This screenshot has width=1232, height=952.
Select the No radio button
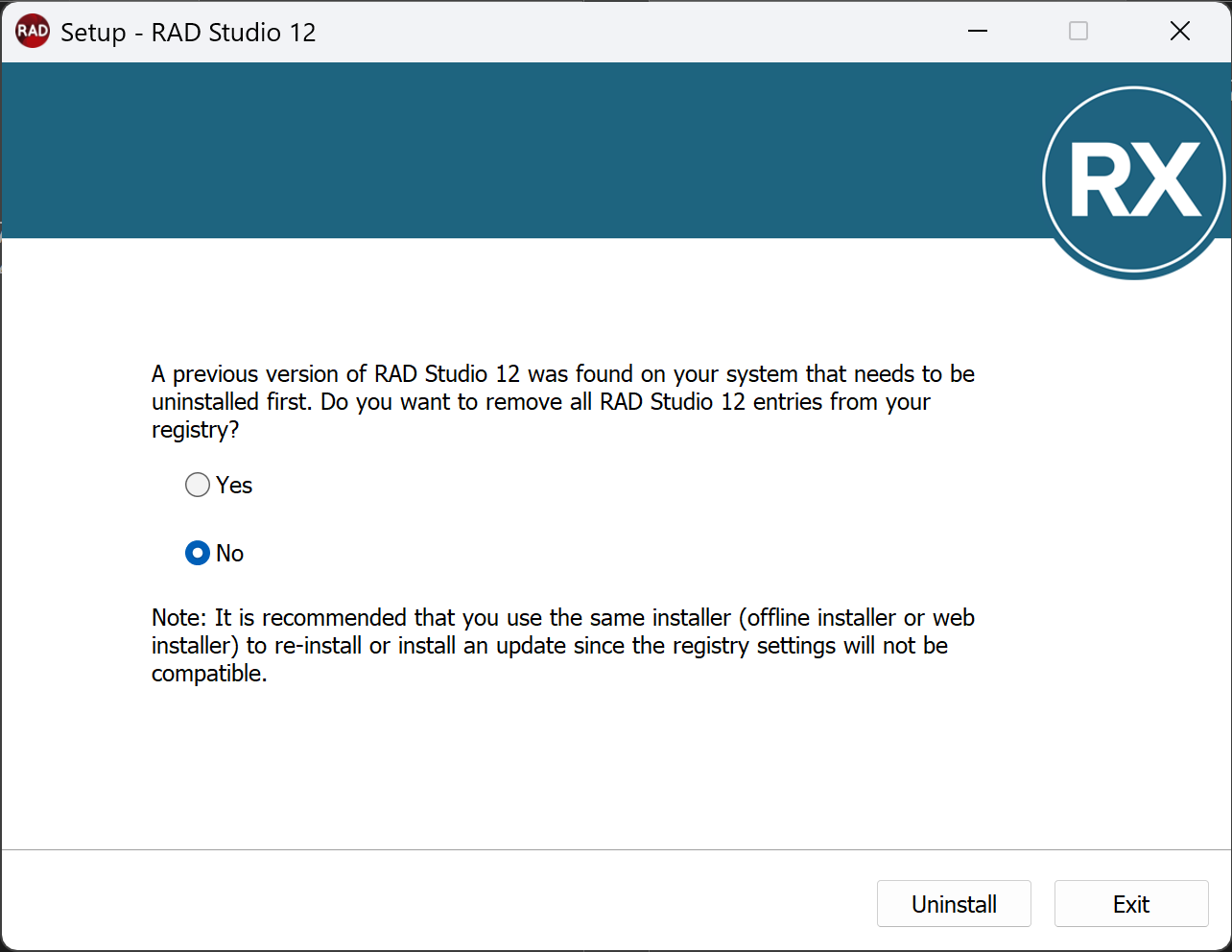[198, 554]
